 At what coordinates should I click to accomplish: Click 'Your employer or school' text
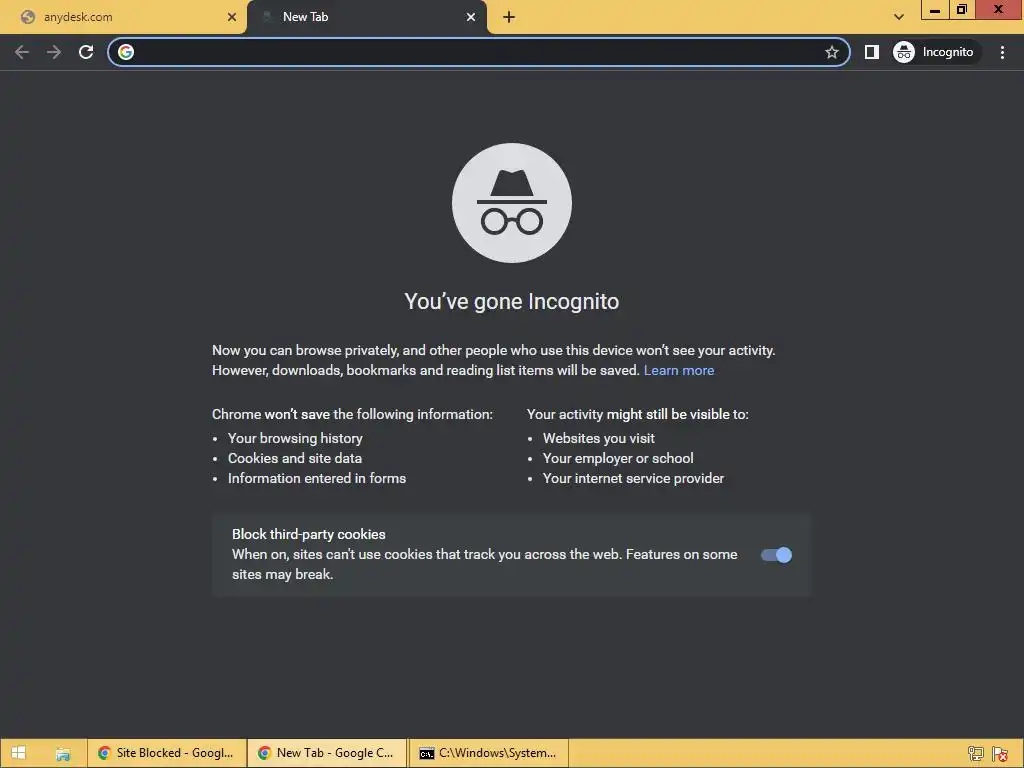pyautogui.click(x=618, y=458)
